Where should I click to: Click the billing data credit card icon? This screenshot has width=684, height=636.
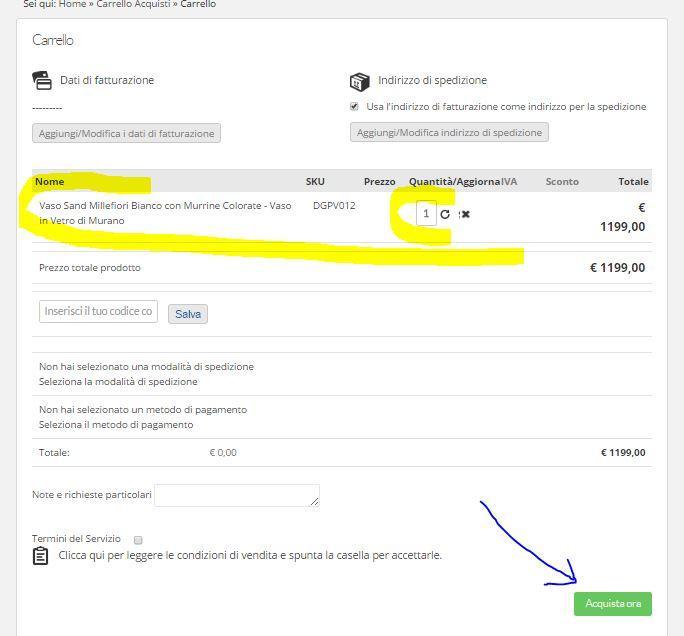42,81
